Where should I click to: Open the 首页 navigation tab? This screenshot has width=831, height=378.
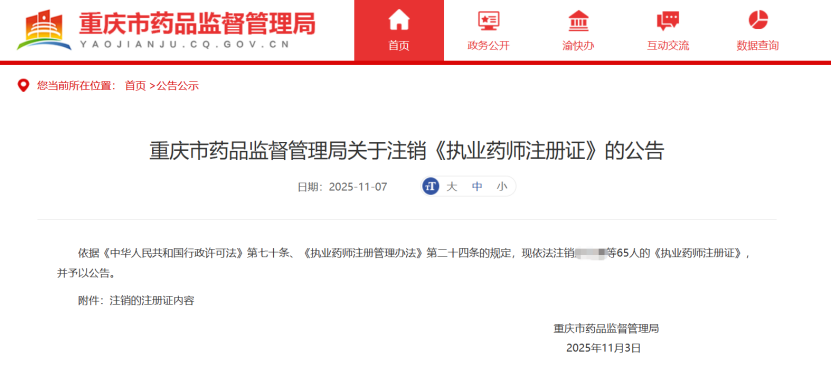399,31
